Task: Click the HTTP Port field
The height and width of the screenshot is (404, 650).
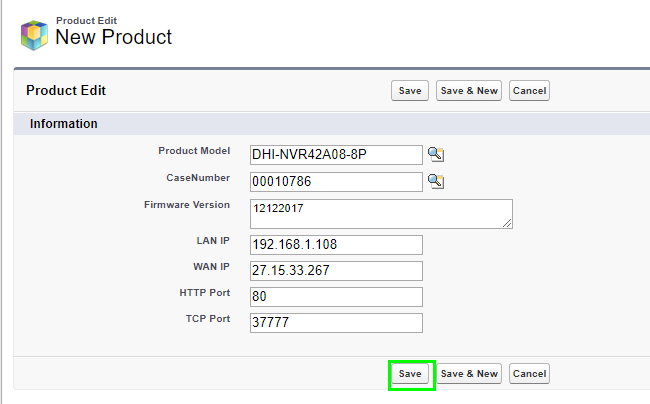Action: pyautogui.click(x=336, y=297)
